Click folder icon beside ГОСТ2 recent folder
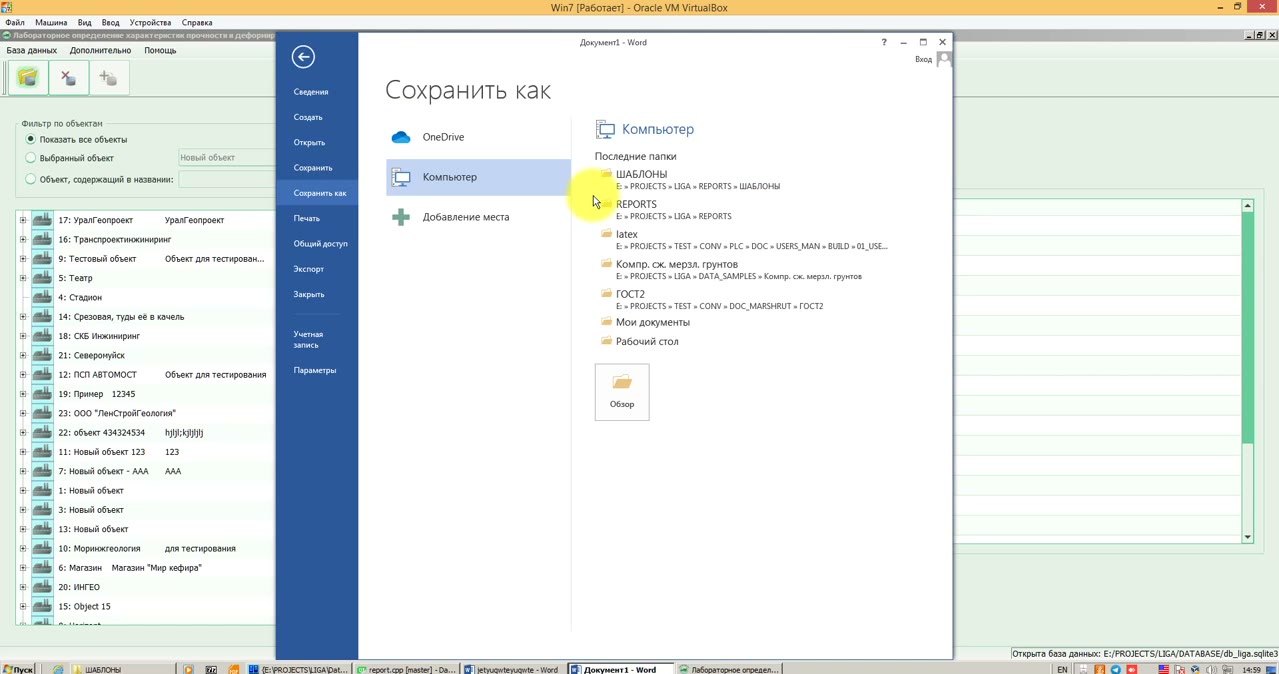1279x674 pixels. coord(606,294)
